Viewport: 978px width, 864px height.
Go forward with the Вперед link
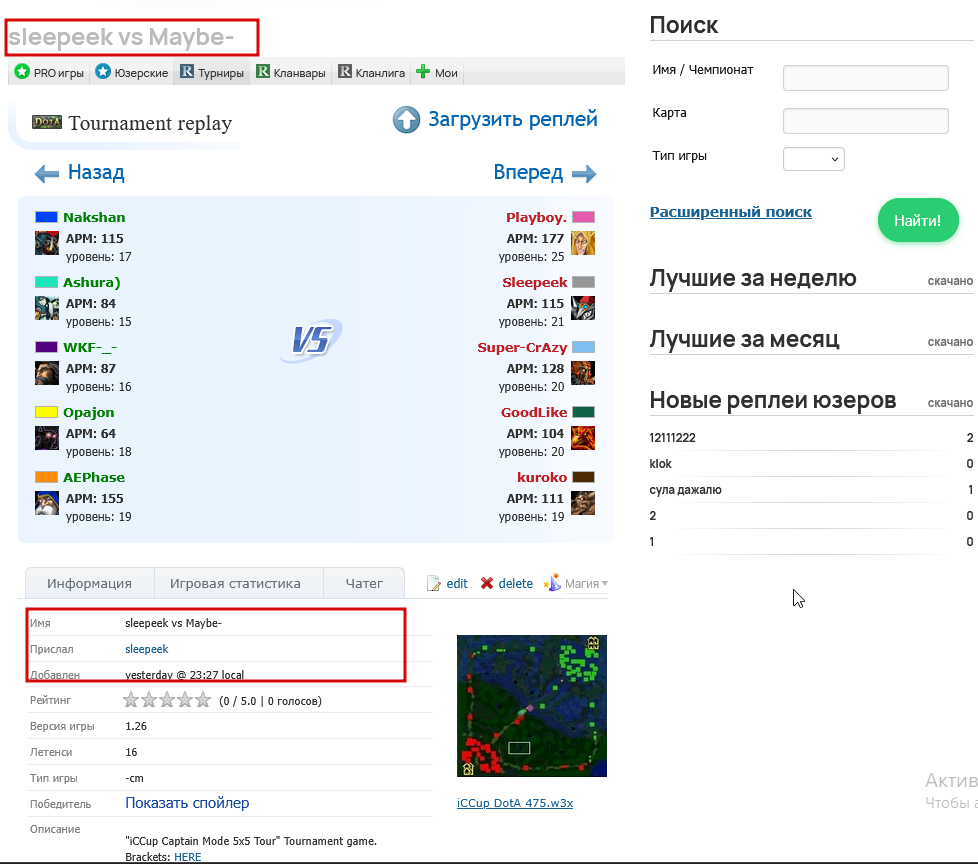[528, 172]
